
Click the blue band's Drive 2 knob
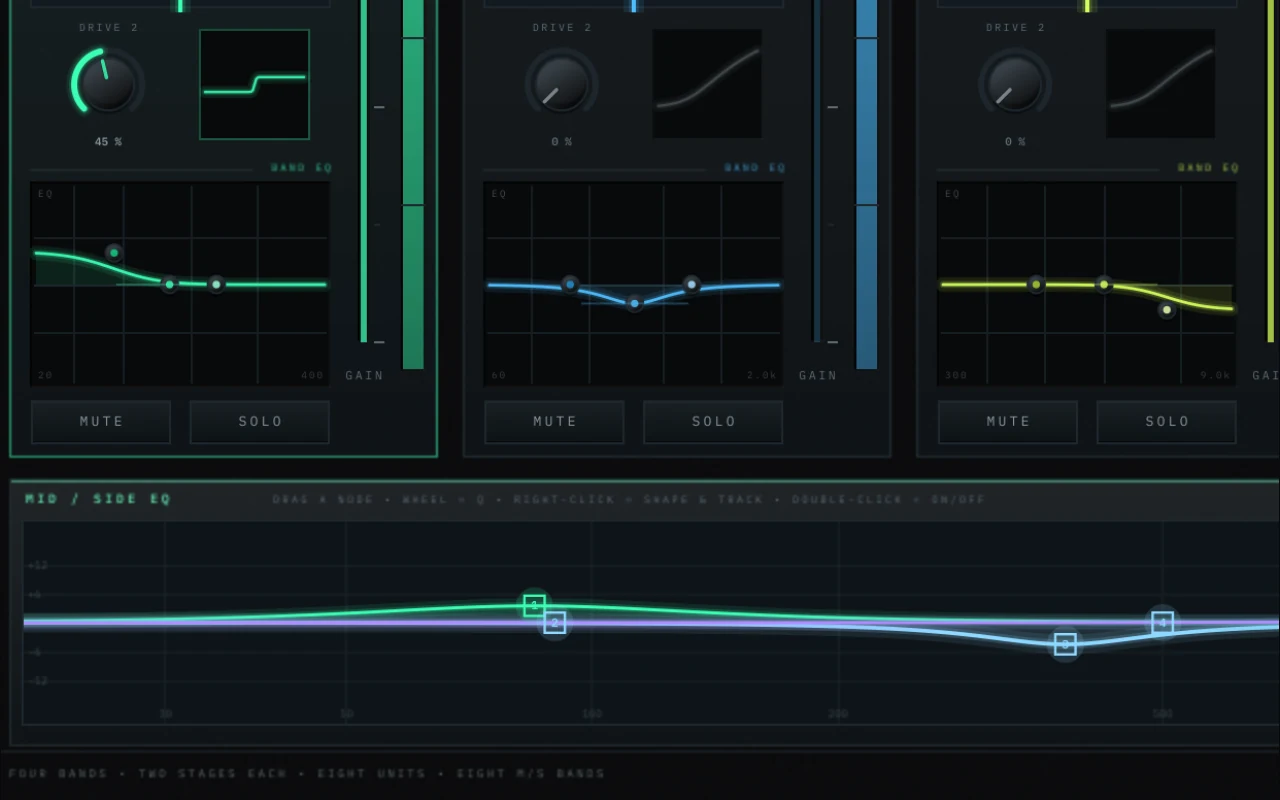[x=561, y=83]
